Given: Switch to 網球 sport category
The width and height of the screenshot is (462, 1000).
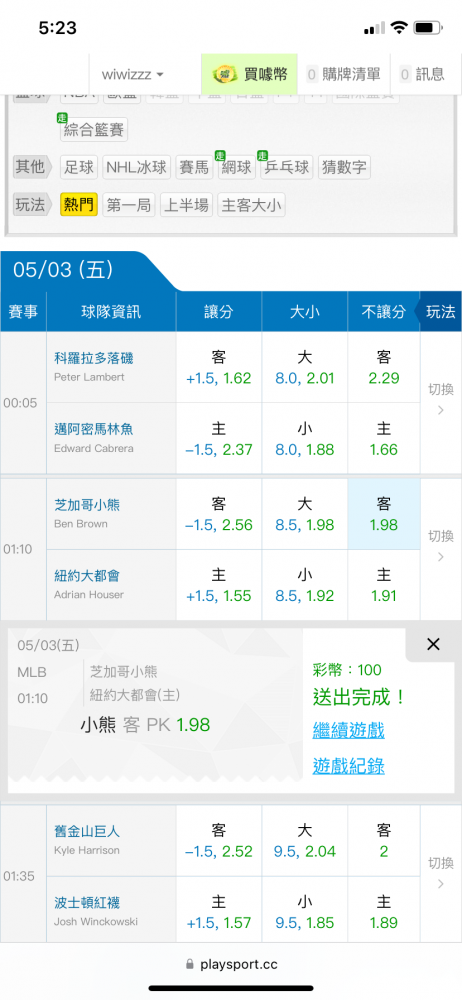Looking at the screenshot, I should 235,168.
